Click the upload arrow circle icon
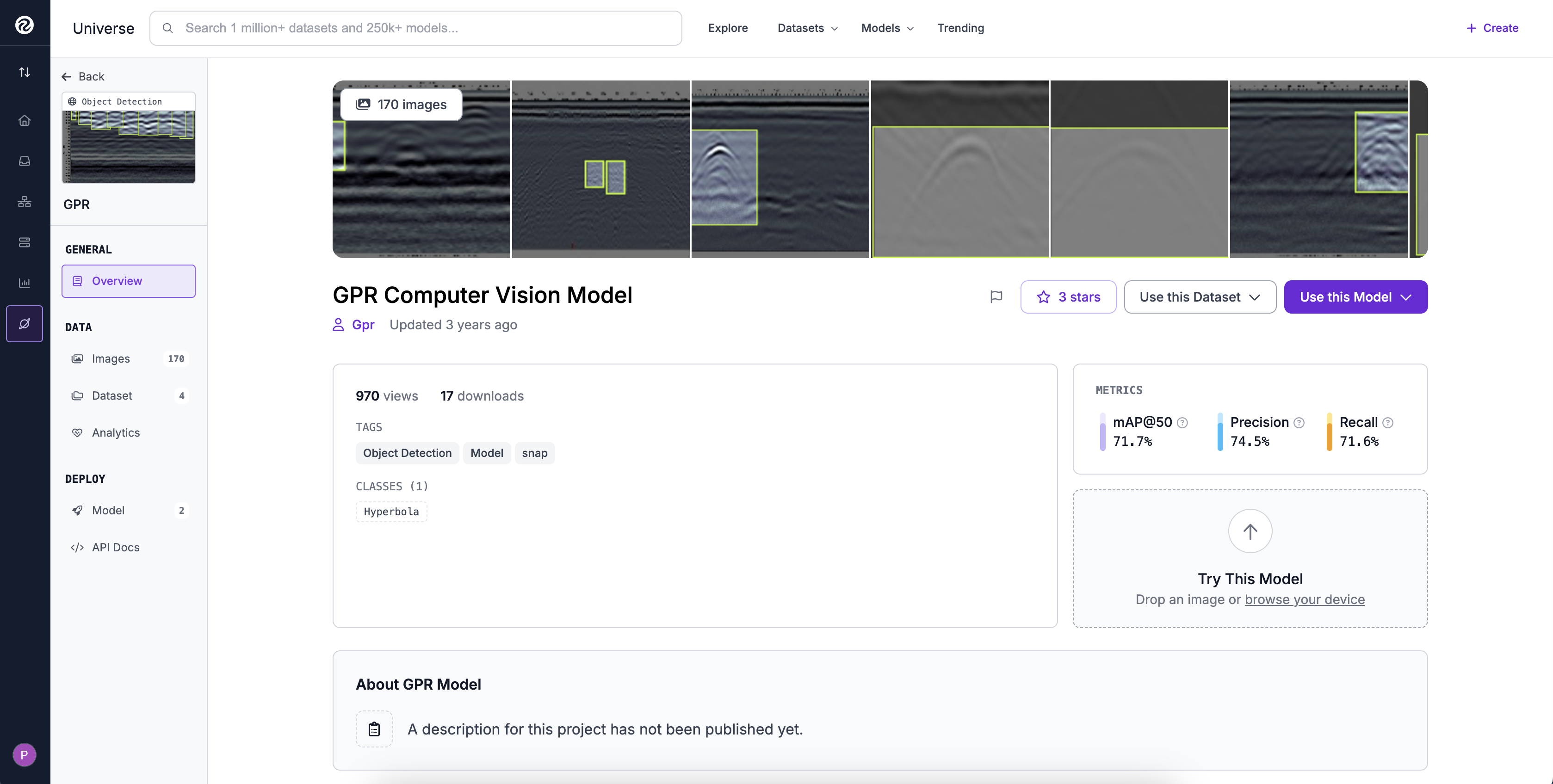 click(1250, 531)
